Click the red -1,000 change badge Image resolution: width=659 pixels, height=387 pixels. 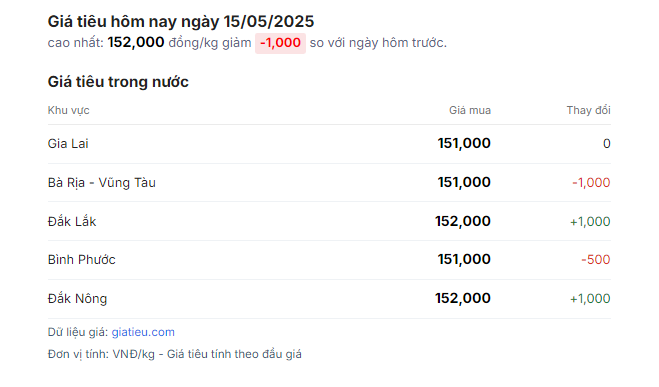point(280,43)
